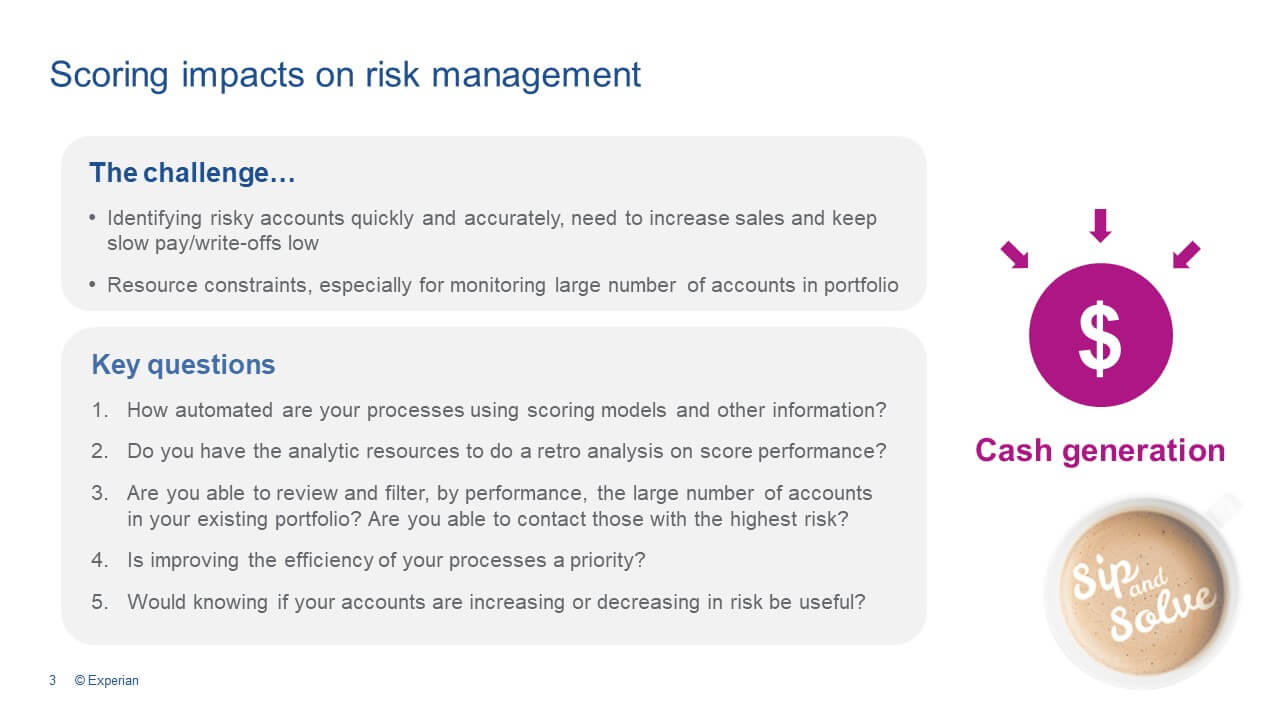1280x720 pixels.
Task: Select question 3 about reviewing and filtering accounts
Action: click(x=499, y=493)
